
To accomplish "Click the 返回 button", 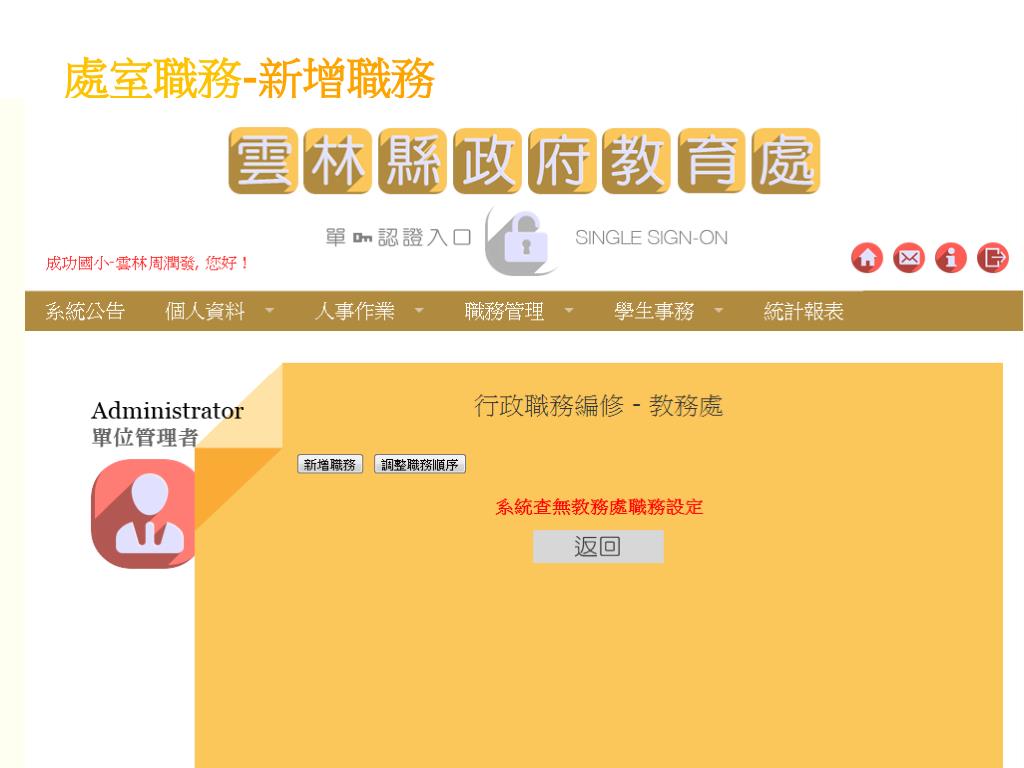I will point(598,547).
